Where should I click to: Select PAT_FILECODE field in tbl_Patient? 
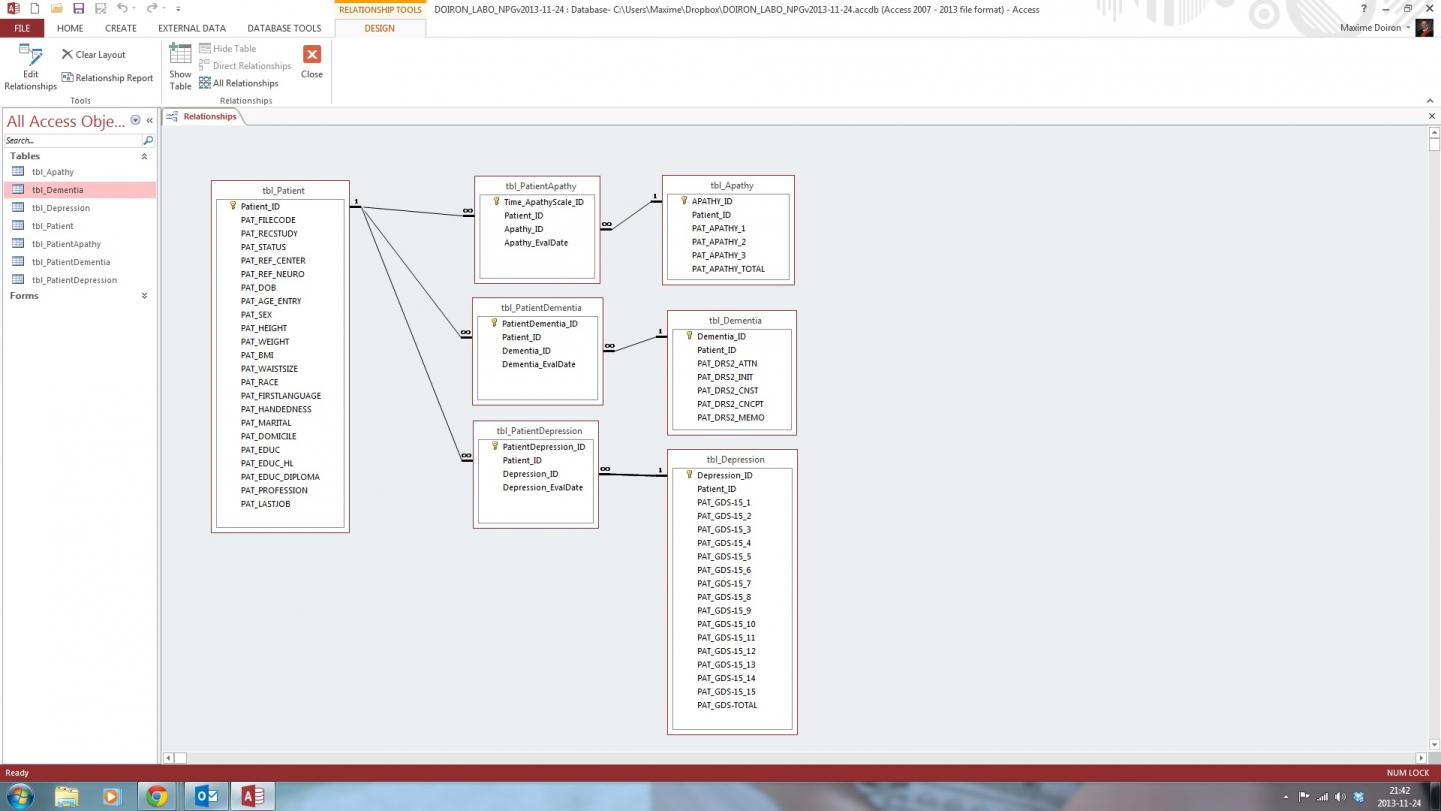coord(268,220)
